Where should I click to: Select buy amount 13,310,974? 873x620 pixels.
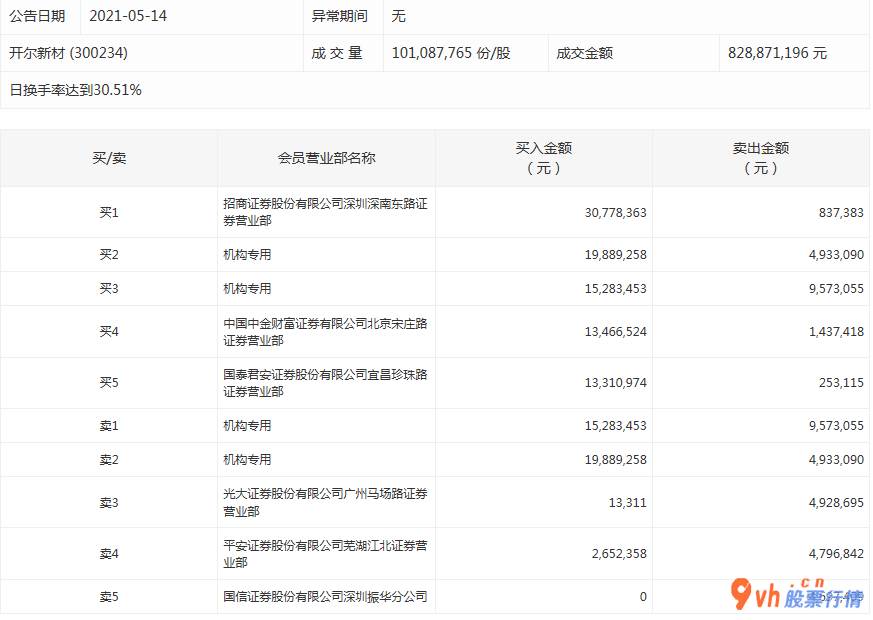point(615,383)
